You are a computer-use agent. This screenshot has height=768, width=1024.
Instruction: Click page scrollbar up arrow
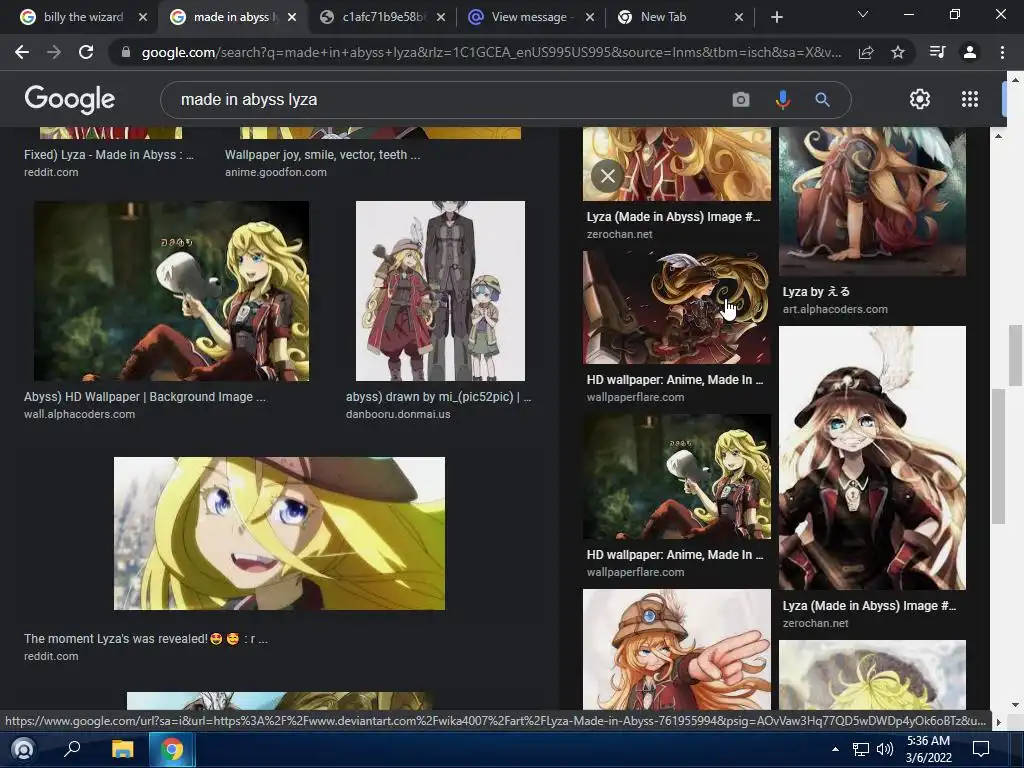tap(1015, 80)
